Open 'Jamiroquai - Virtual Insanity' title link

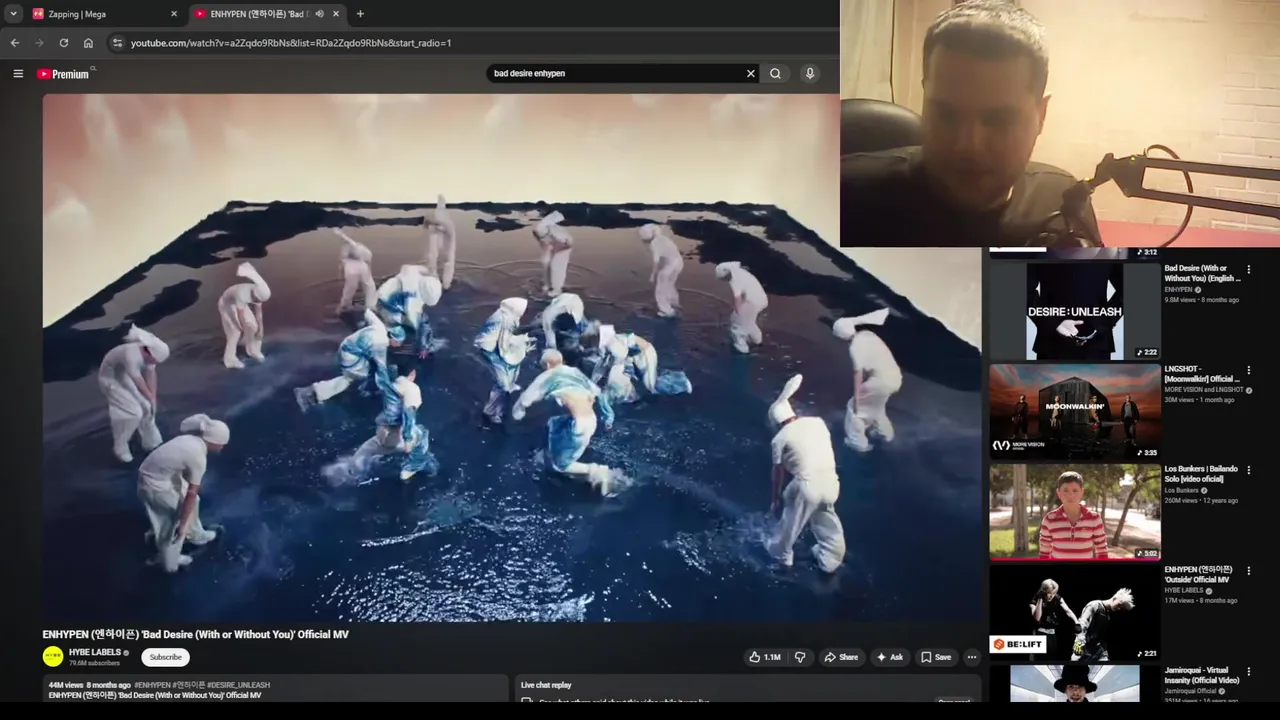tap(1201, 675)
